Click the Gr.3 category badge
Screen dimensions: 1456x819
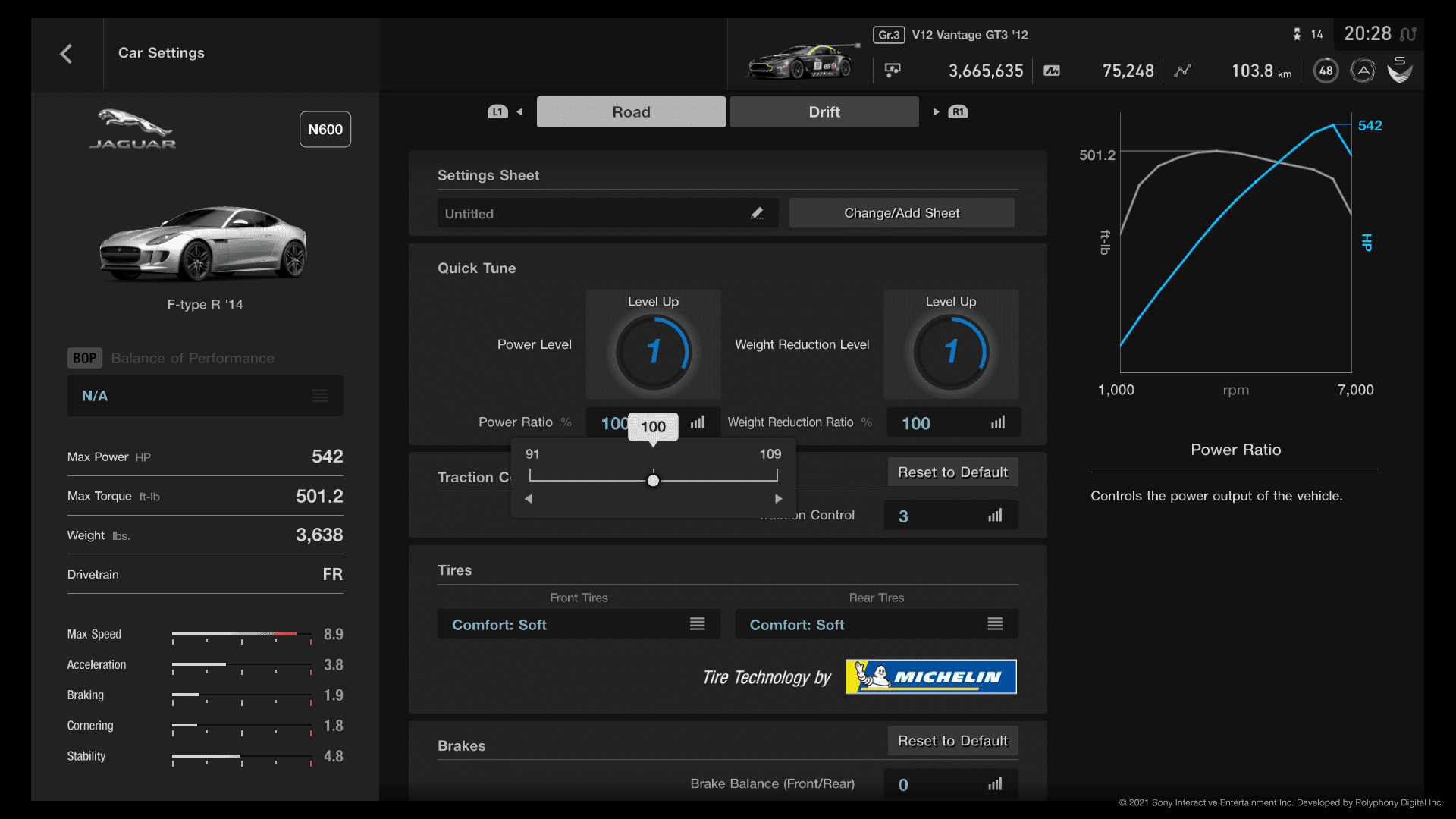889,35
